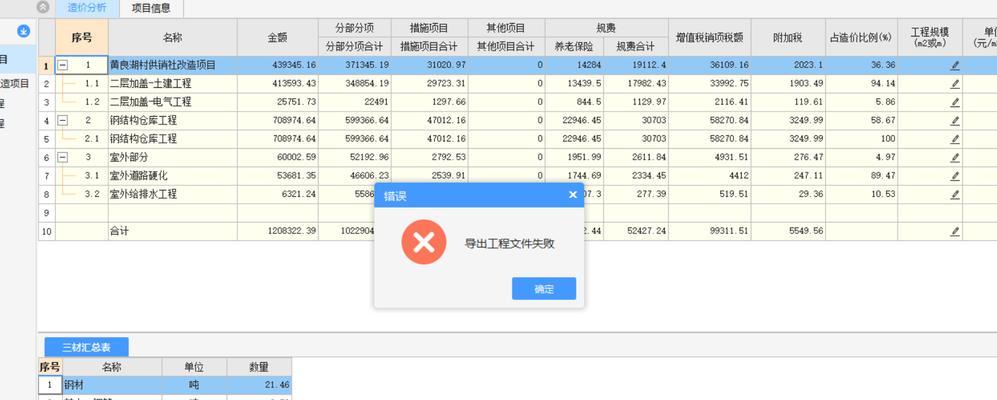The image size is (997, 400).
Task: Edit 工程规模 for 室外给排水工程 row
Action: 954,195
